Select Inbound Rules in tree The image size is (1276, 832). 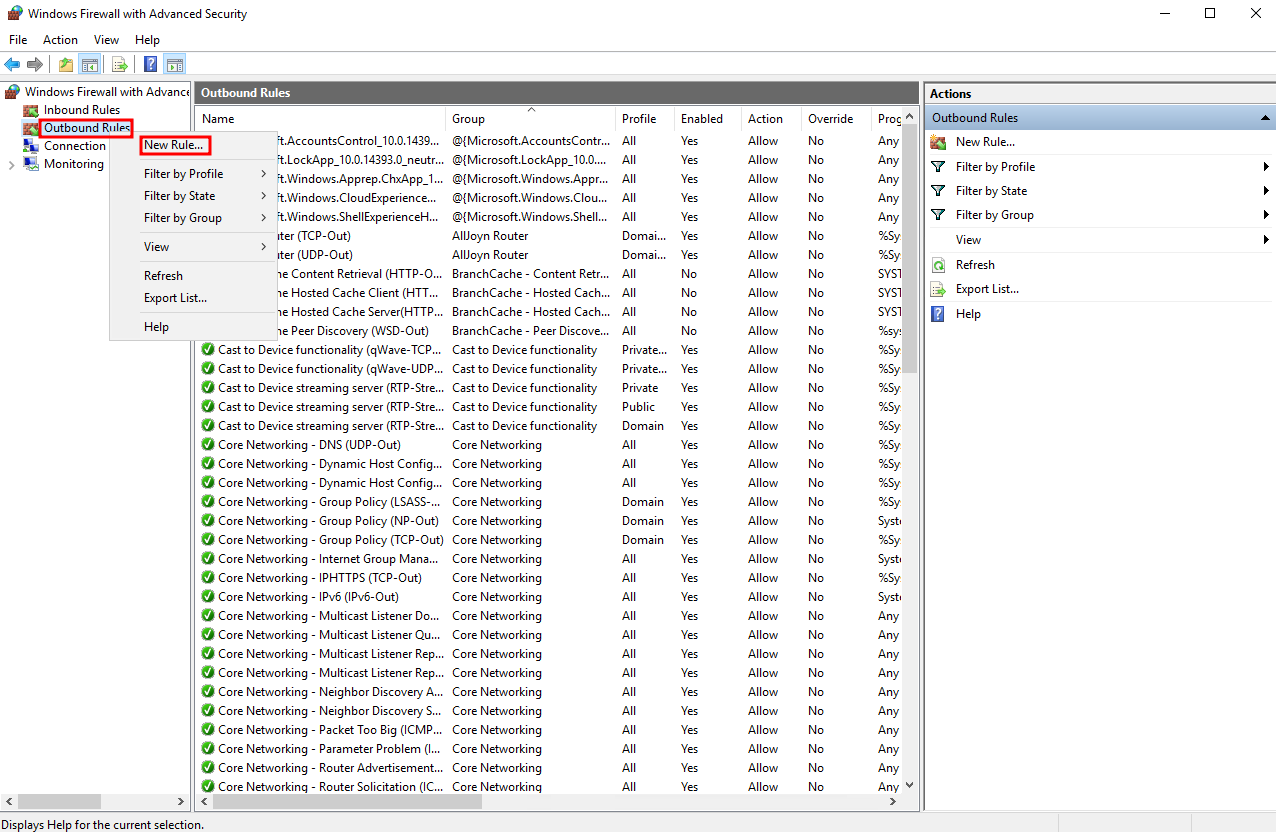pos(81,110)
